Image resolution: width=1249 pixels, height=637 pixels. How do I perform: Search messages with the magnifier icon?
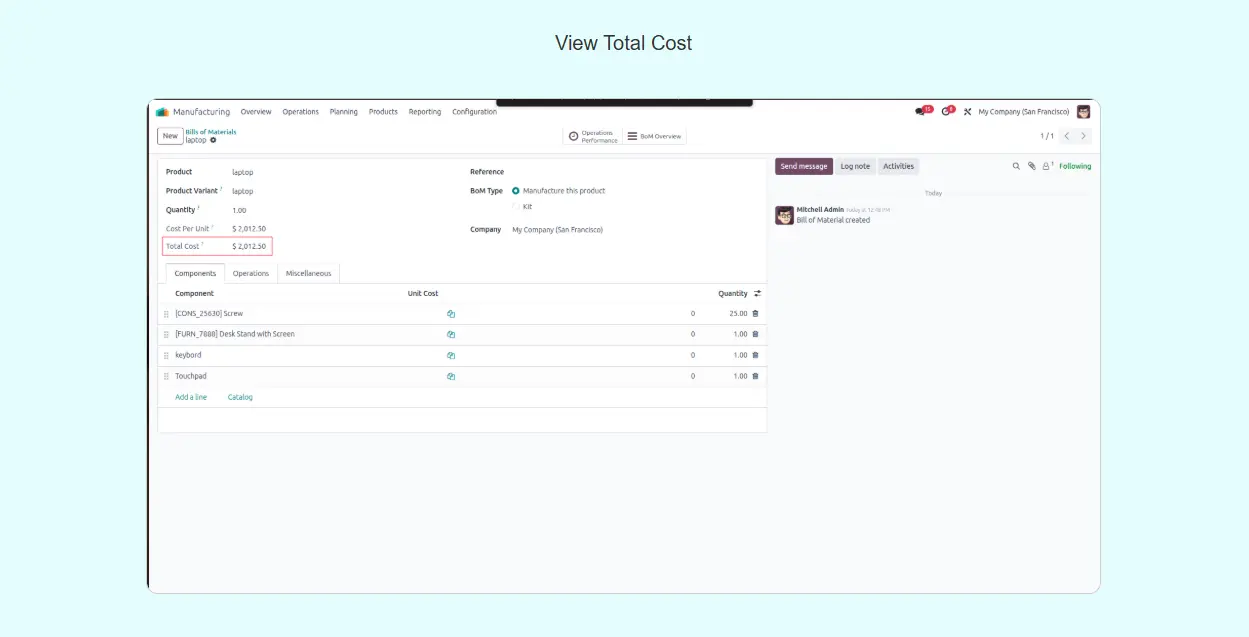tap(1016, 166)
